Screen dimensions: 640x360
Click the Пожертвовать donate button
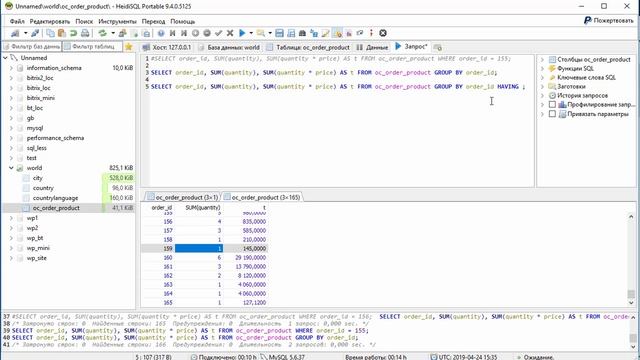[609, 20]
